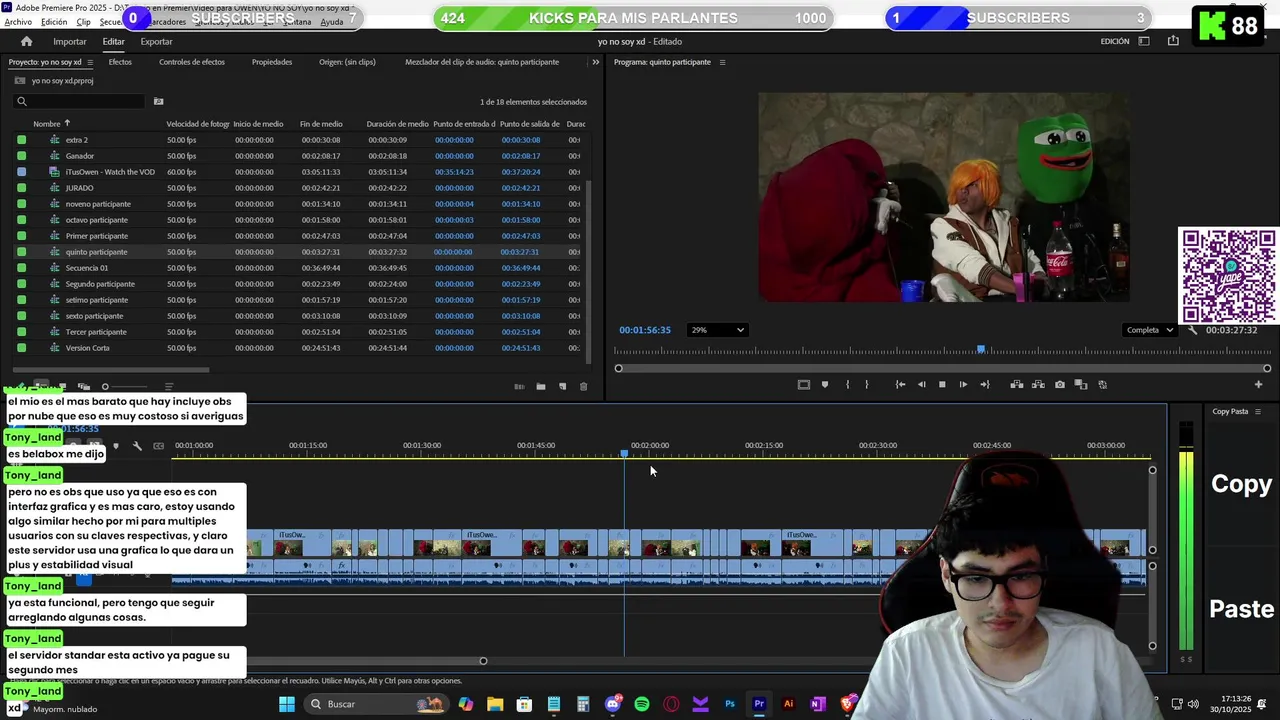This screenshot has height=720, width=1280.
Task: Open the Completa playback resolution dropdown
Action: [x=1150, y=330]
